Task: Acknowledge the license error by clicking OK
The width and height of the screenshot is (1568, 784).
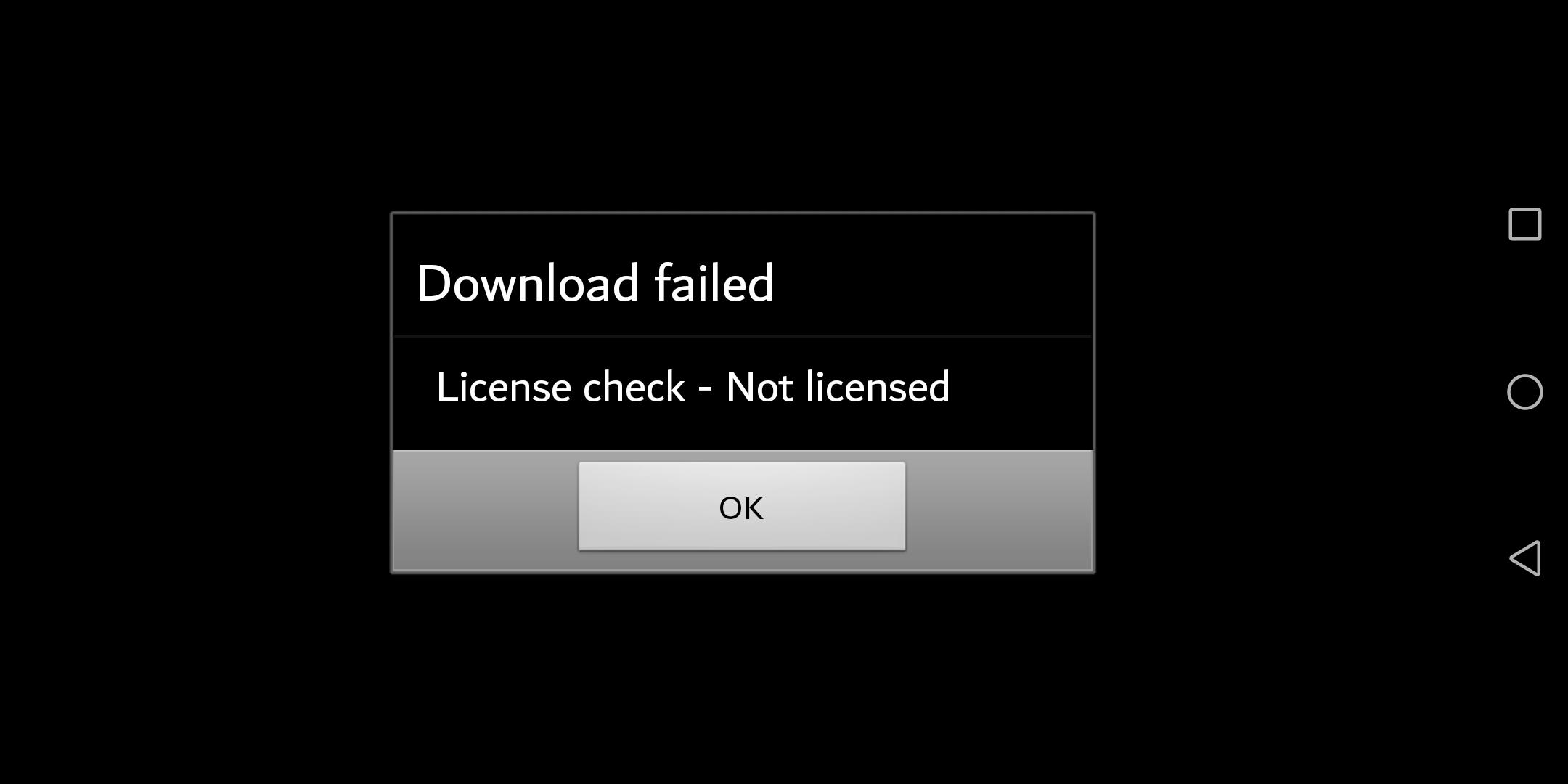Action: 742,506
